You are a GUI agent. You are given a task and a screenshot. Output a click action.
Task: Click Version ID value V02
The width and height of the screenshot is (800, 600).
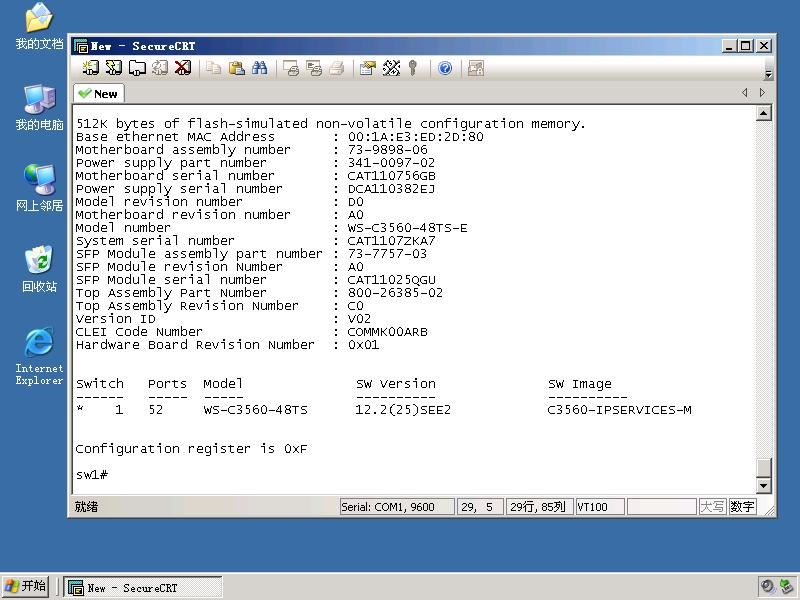(359, 319)
